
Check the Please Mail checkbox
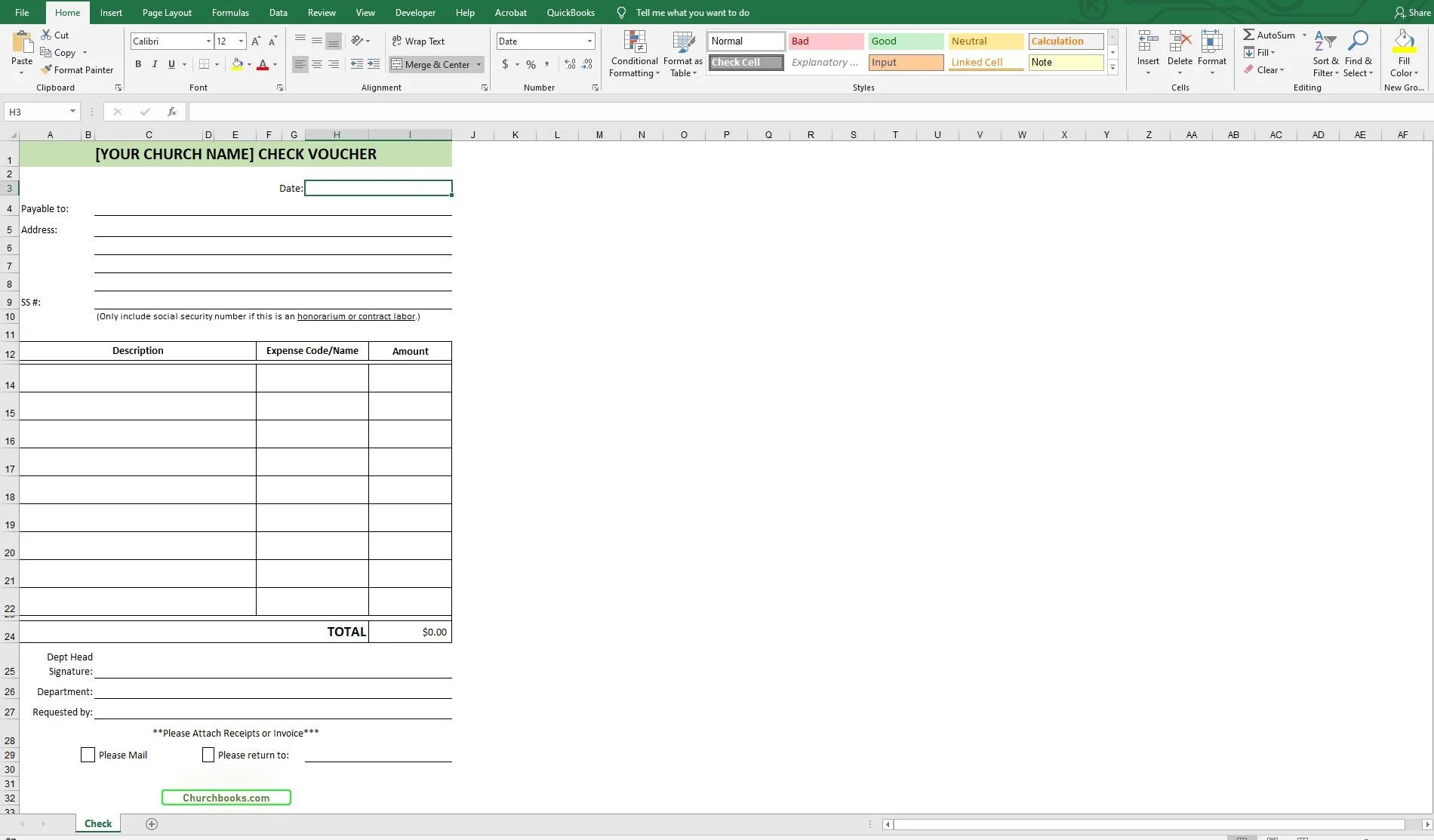(88, 754)
